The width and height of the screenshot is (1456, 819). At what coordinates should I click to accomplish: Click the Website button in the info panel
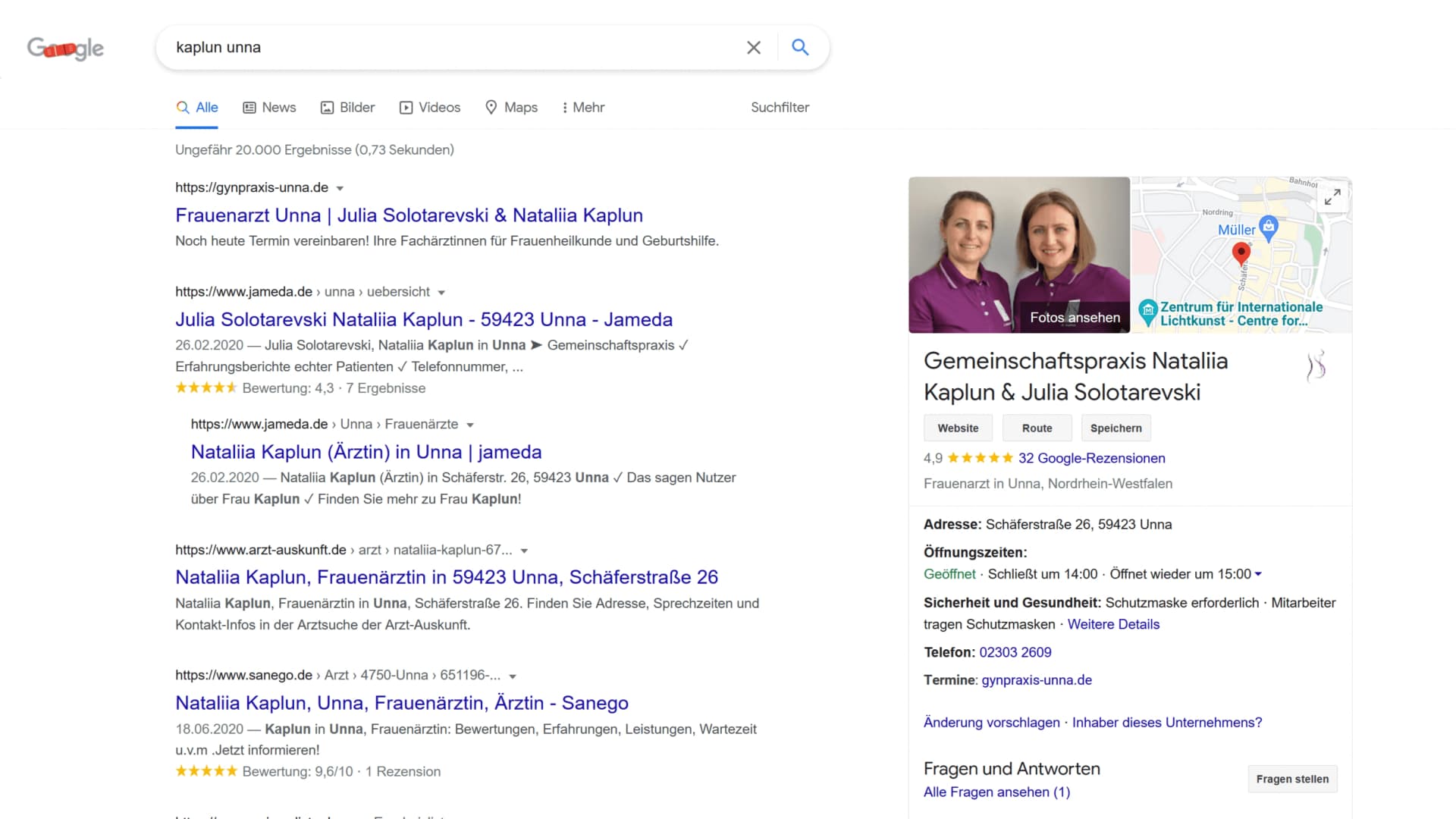(x=957, y=428)
